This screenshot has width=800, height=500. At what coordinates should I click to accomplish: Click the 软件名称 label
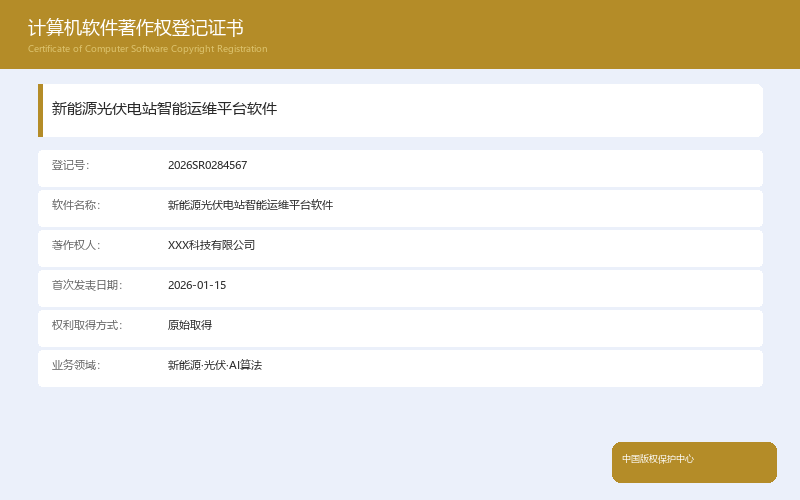click(x=76, y=205)
